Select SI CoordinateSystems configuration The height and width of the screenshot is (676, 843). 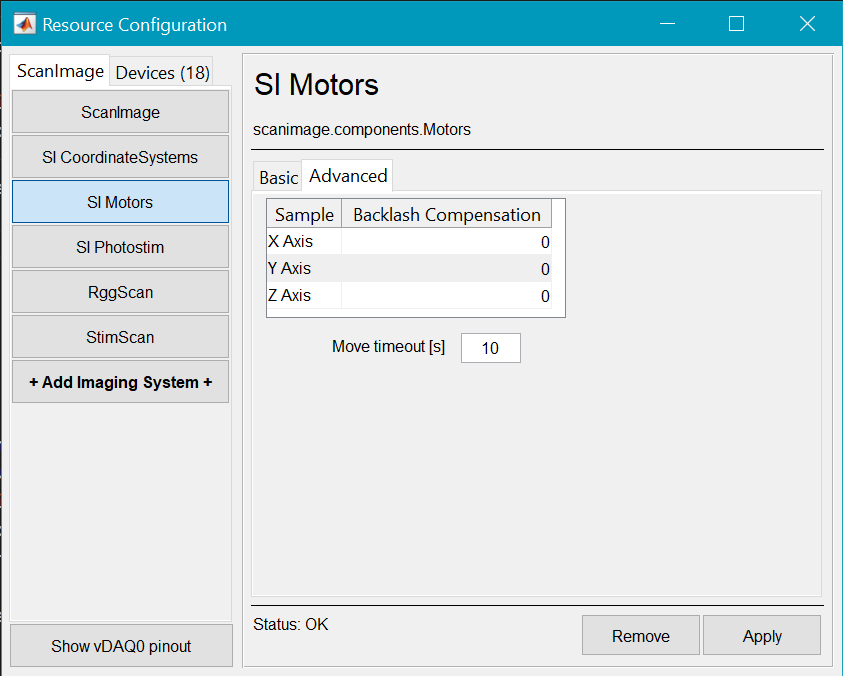click(120, 157)
